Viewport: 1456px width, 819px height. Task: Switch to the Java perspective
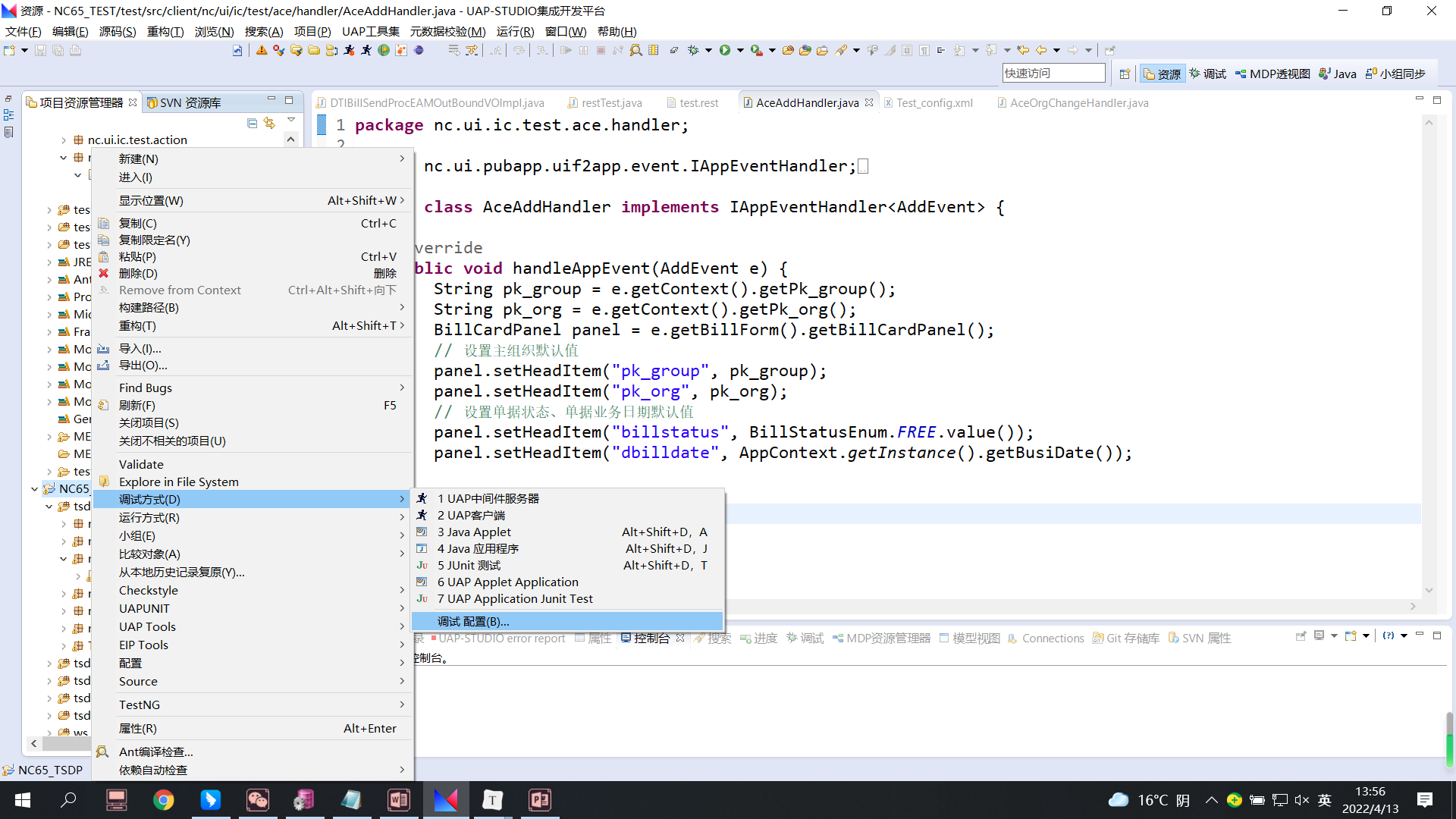pyautogui.click(x=1338, y=74)
